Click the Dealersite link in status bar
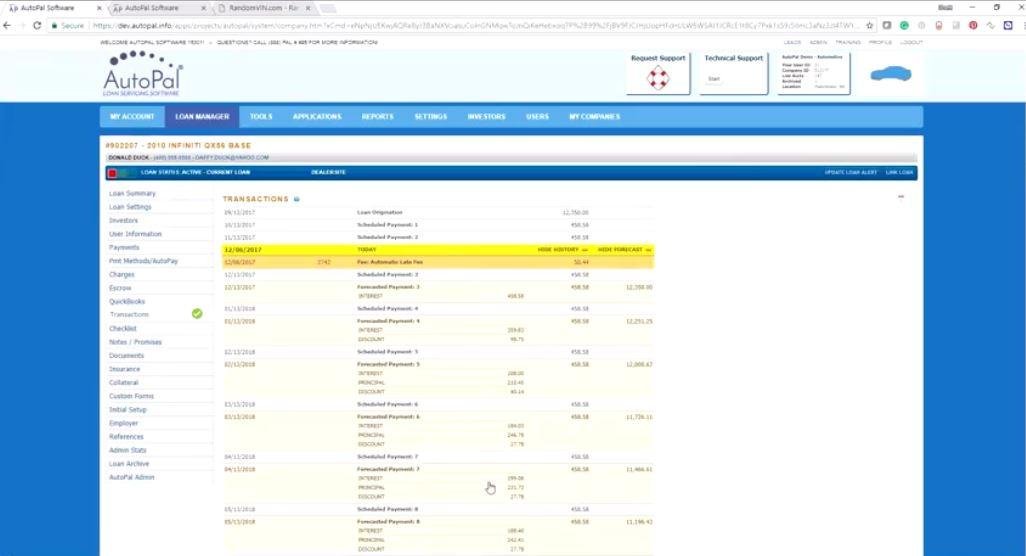This screenshot has height=556, width=1026. click(328, 173)
